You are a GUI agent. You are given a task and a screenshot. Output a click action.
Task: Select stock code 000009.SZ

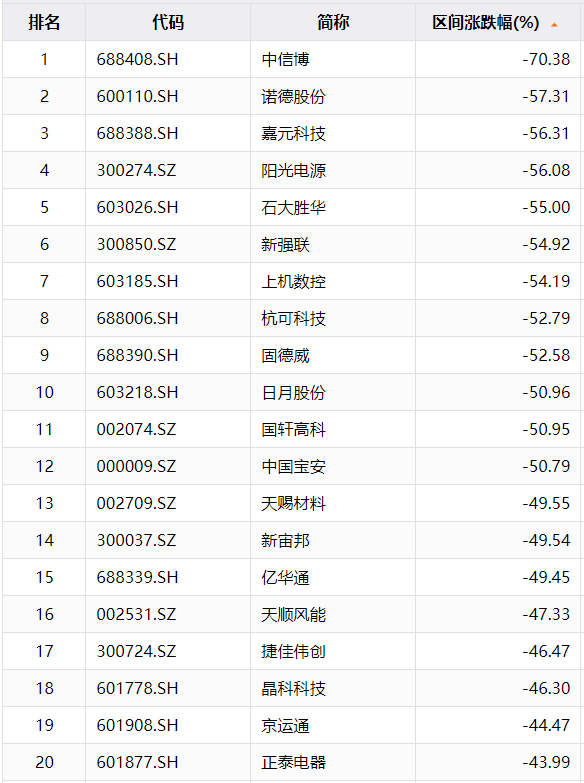click(136, 466)
